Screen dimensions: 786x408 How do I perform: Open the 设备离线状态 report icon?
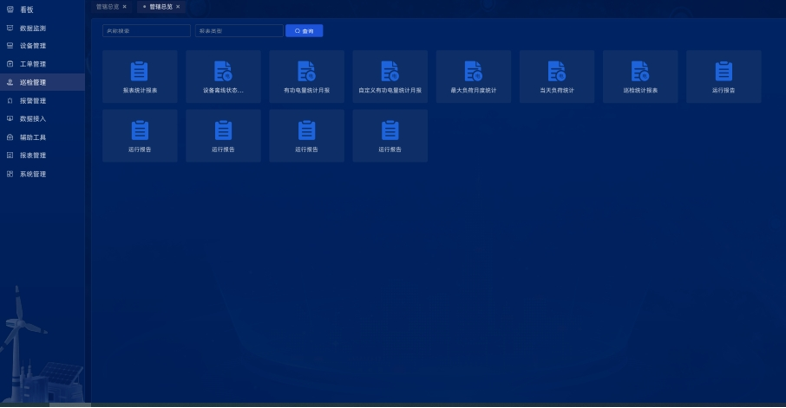tap(223, 71)
